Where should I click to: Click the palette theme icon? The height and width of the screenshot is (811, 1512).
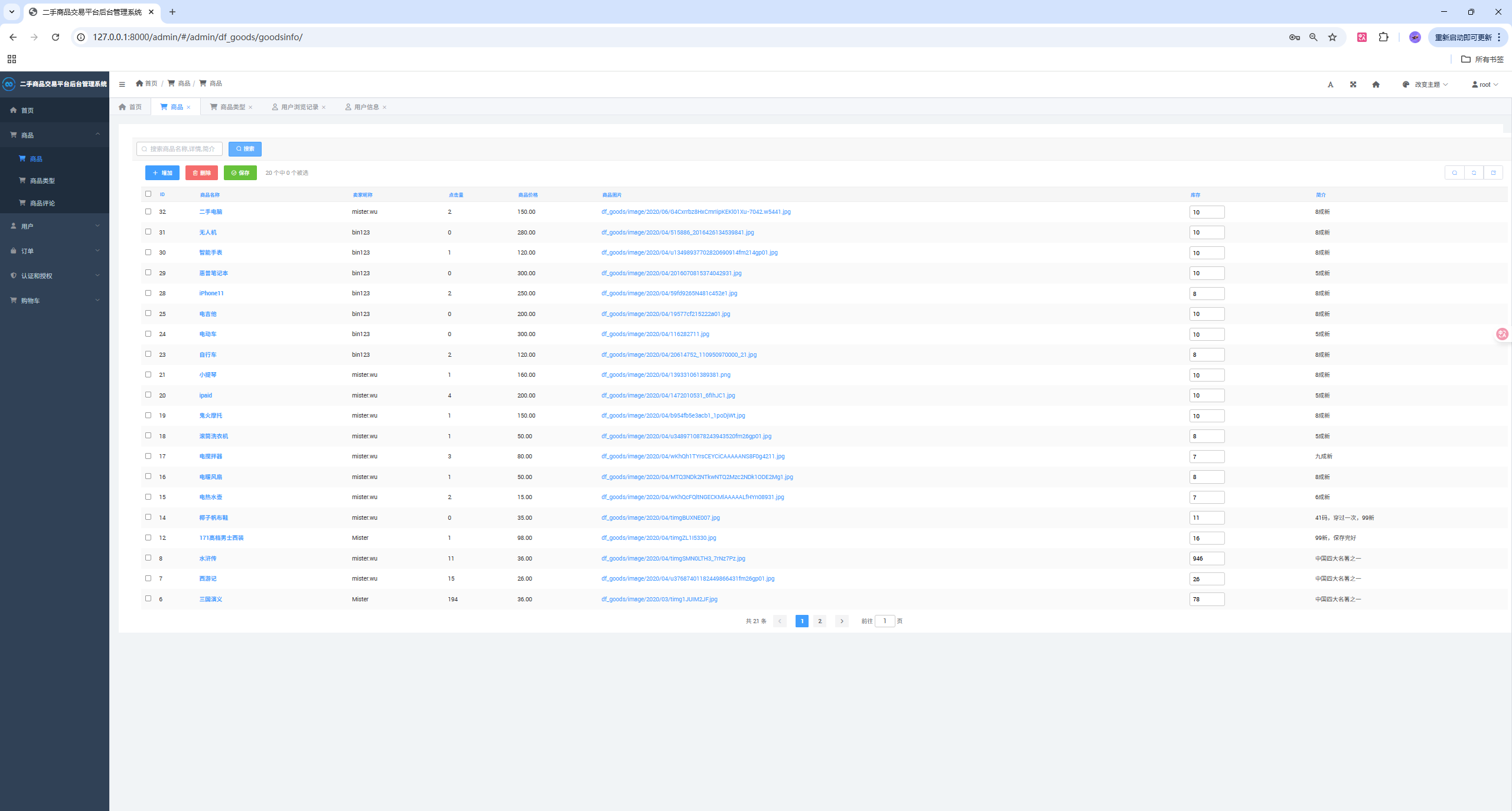pos(1406,84)
